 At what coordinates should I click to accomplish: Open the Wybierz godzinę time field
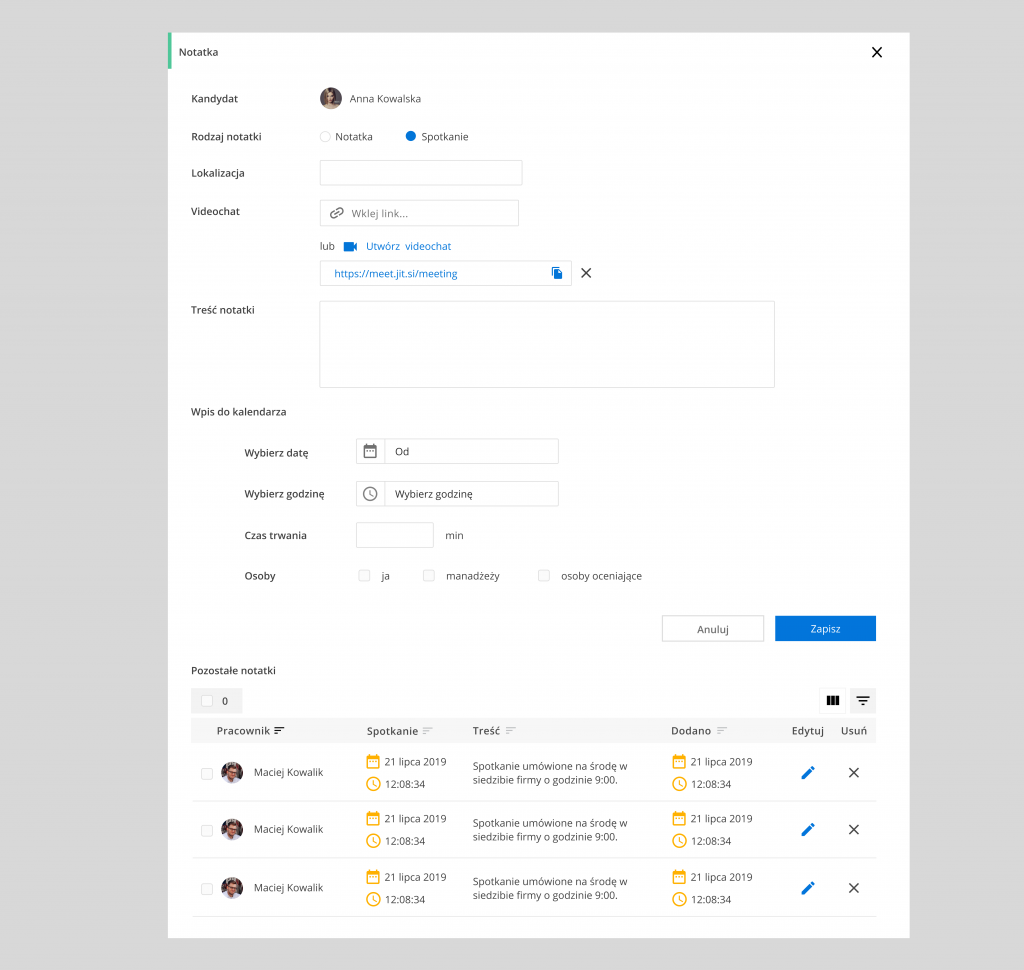pyautogui.click(x=472, y=494)
